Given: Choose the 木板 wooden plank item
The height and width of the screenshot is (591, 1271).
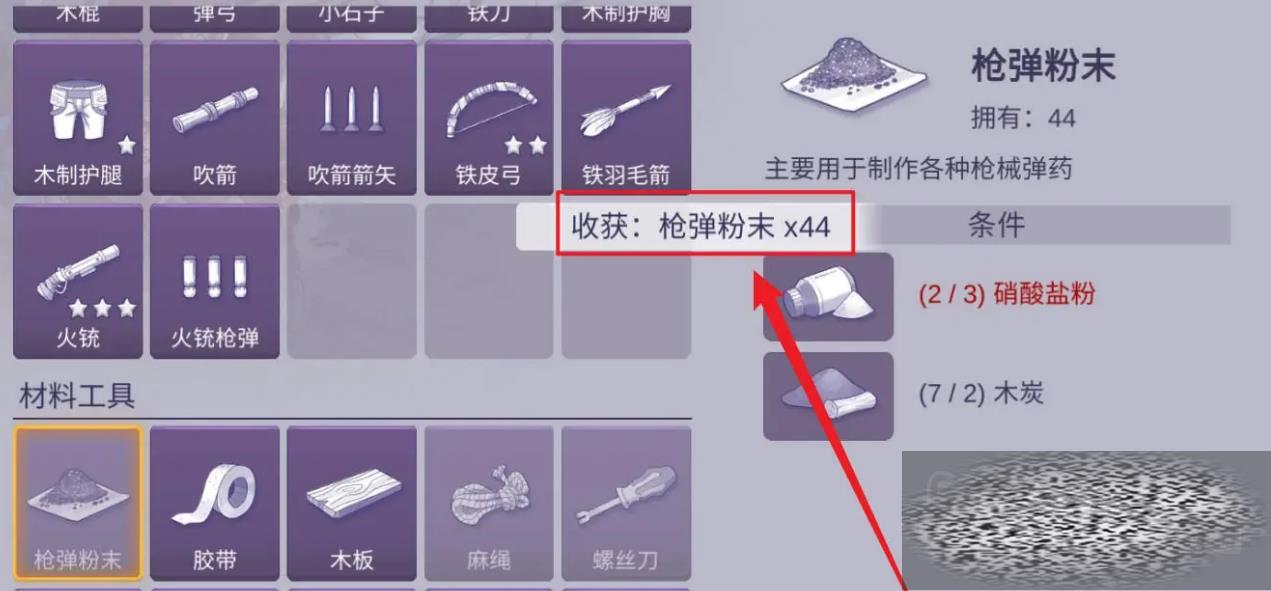Looking at the screenshot, I should tap(352, 503).
